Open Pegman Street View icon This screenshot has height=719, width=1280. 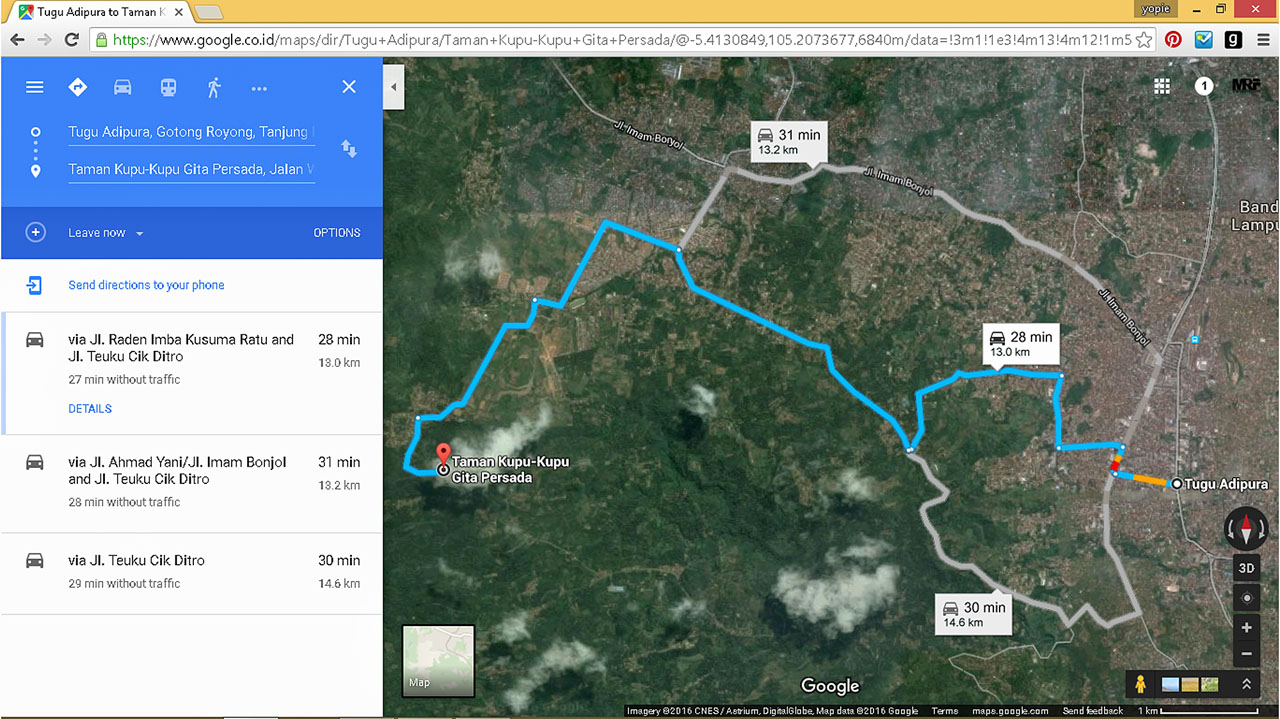tap(1140, 684)
